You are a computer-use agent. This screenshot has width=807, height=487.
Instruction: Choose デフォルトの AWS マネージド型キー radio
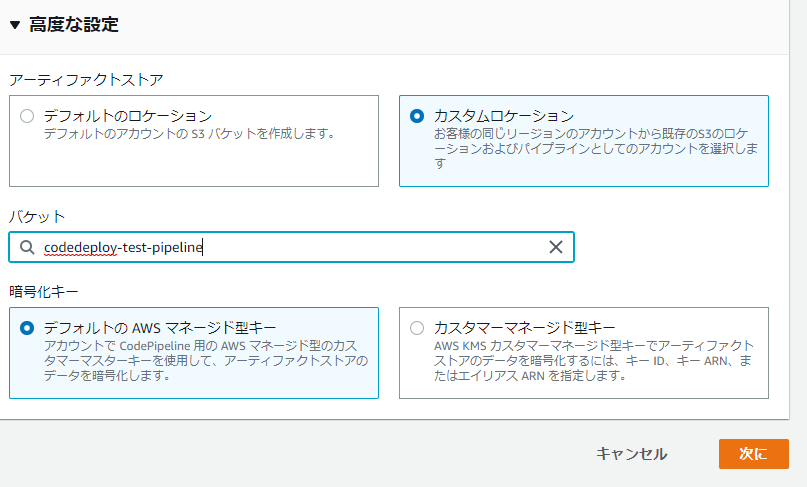[27, 328]
